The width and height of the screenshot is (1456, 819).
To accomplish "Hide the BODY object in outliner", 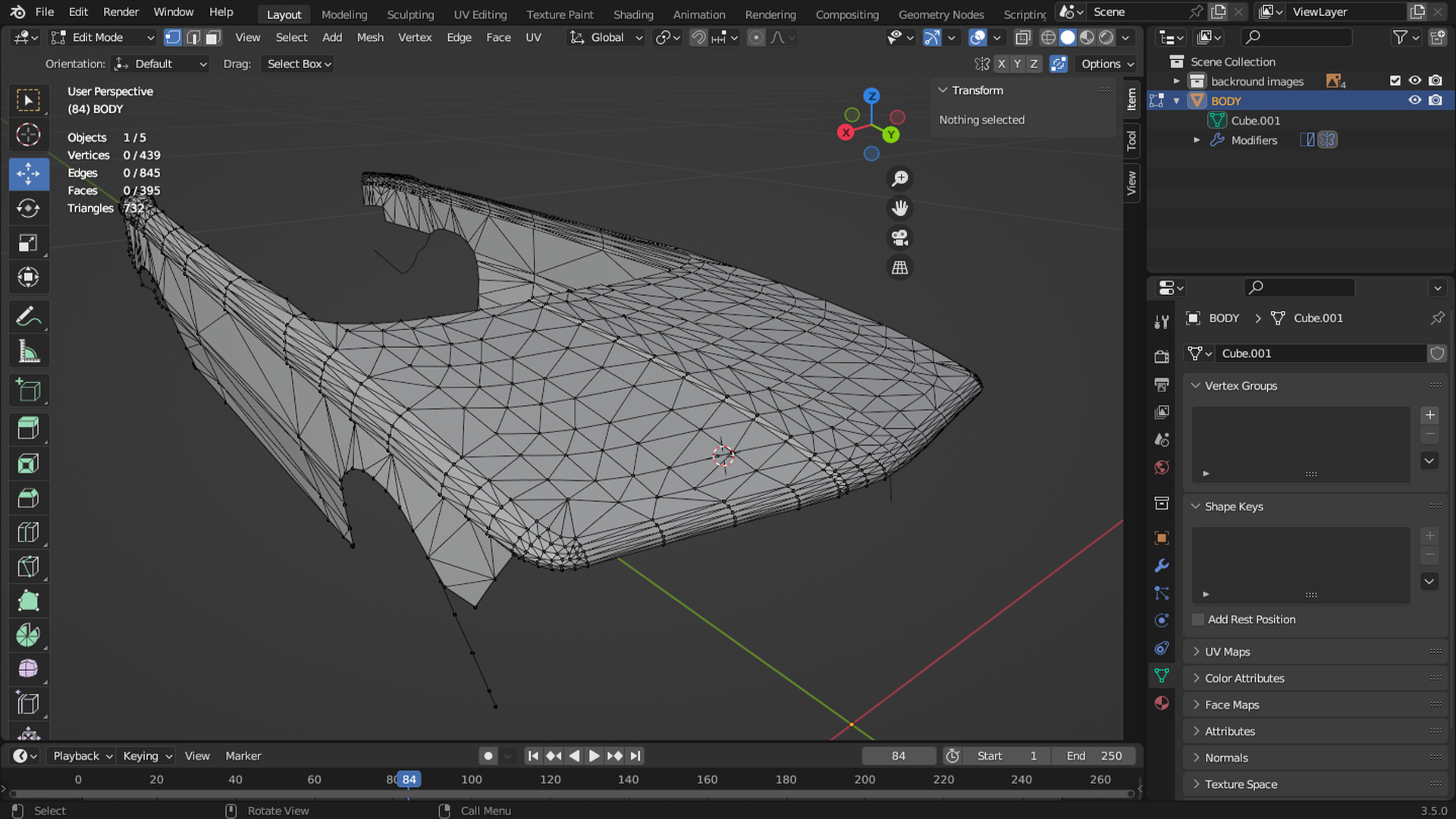I will [x=1414, y=100].
